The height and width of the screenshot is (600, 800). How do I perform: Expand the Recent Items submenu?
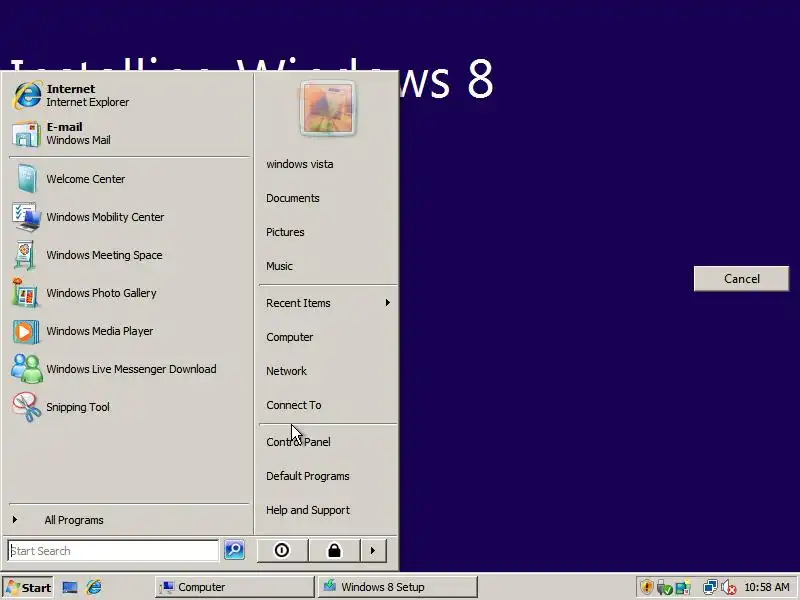tap(327, 303)
